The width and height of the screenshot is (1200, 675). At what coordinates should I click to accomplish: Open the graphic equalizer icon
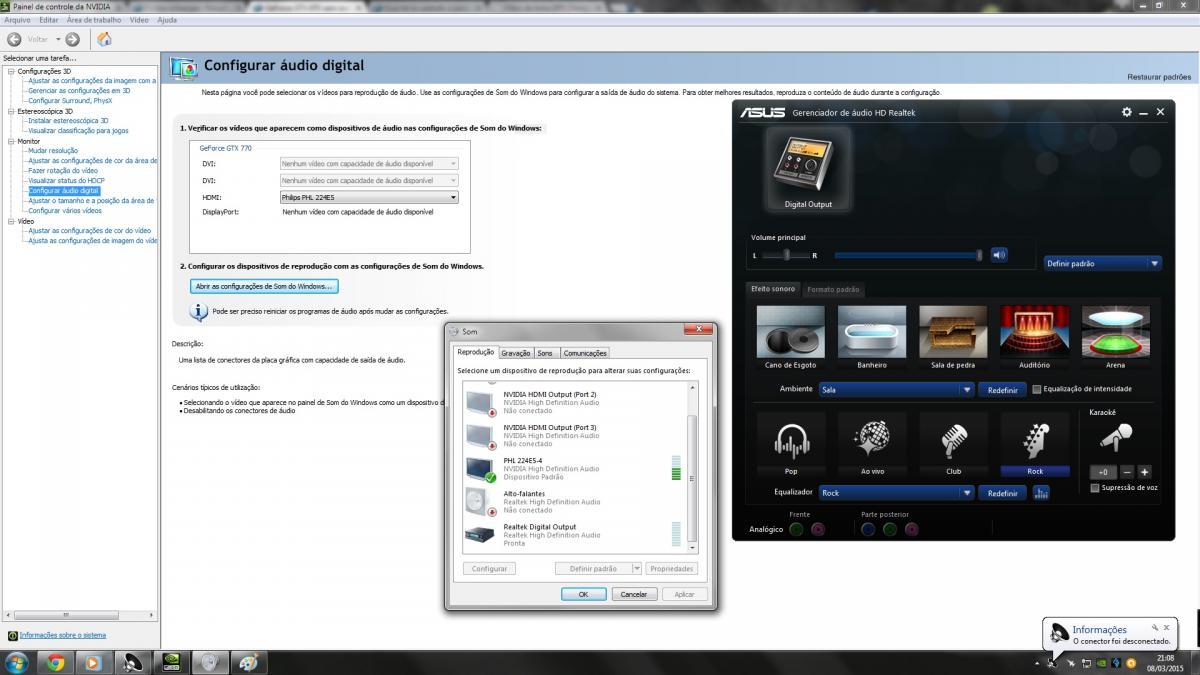click(1041, 493)
